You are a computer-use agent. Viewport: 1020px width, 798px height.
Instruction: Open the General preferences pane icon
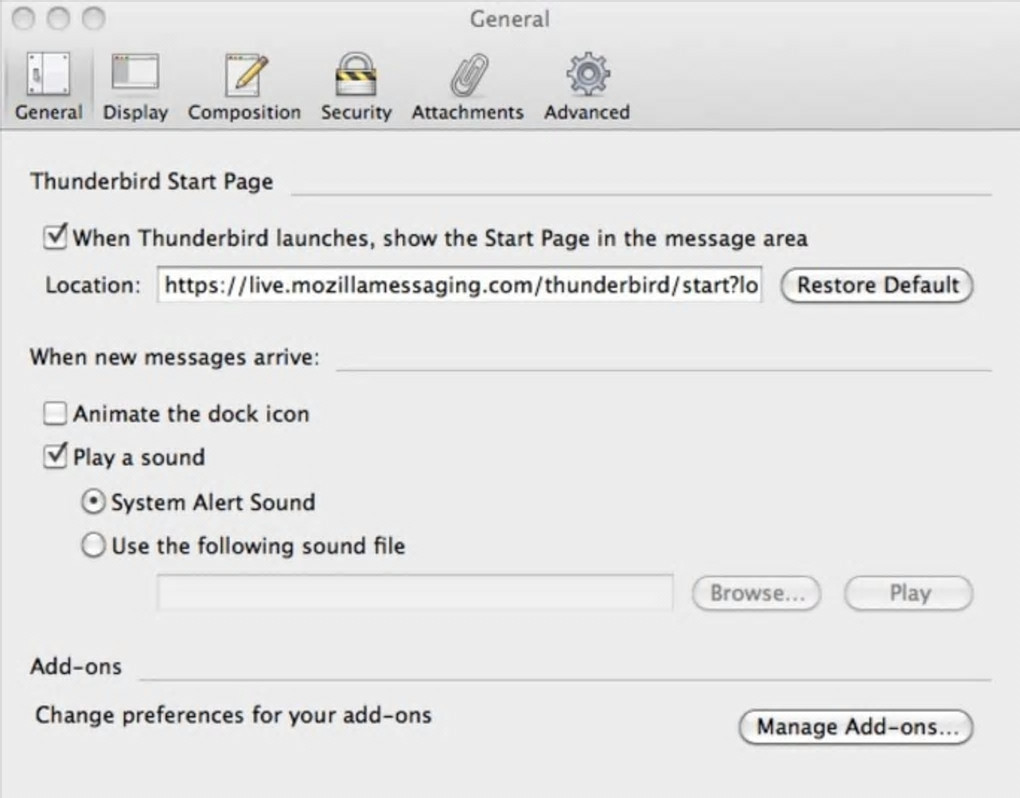tap(48, 75)
